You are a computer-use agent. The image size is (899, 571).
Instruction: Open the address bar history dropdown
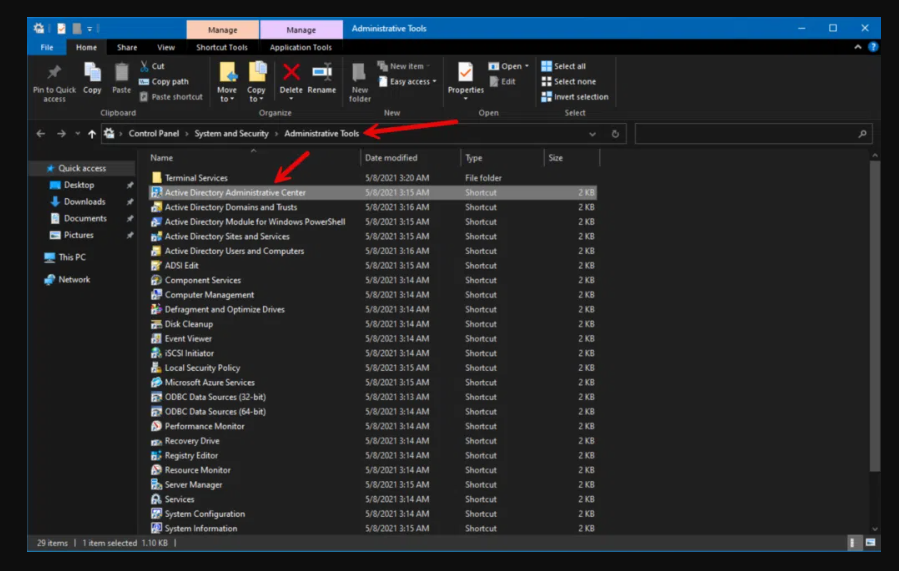593,134
